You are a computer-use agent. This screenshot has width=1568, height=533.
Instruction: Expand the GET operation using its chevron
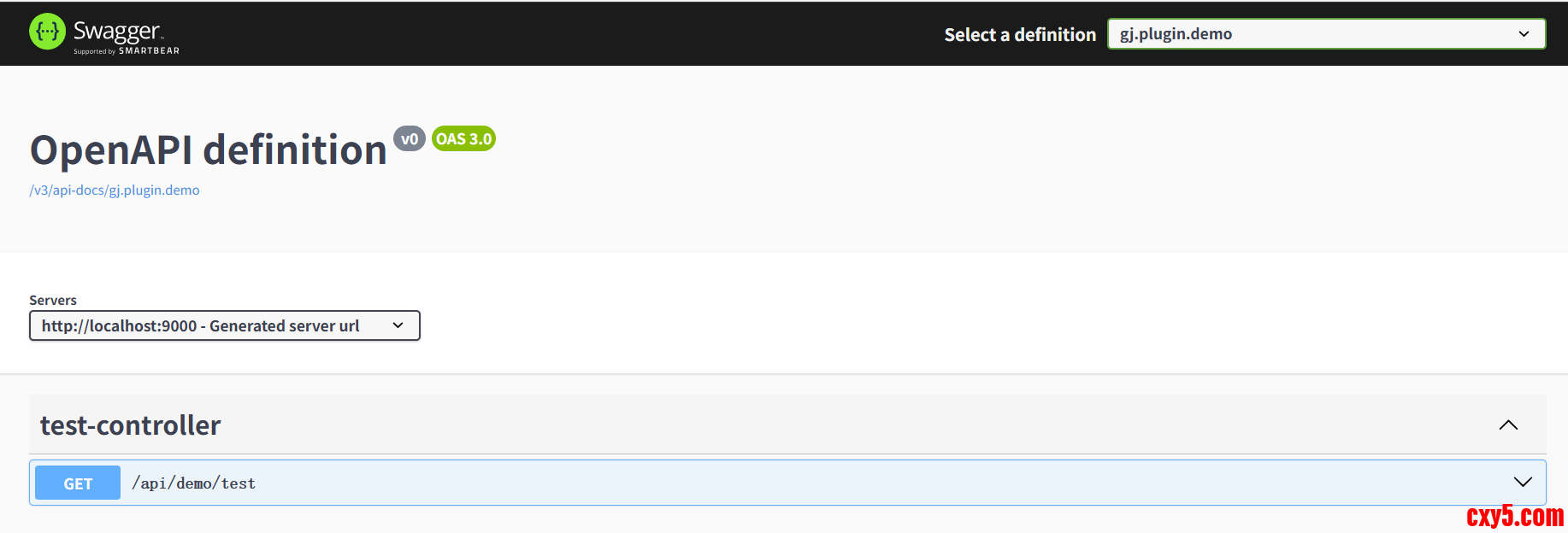(x=1522, y=483)
